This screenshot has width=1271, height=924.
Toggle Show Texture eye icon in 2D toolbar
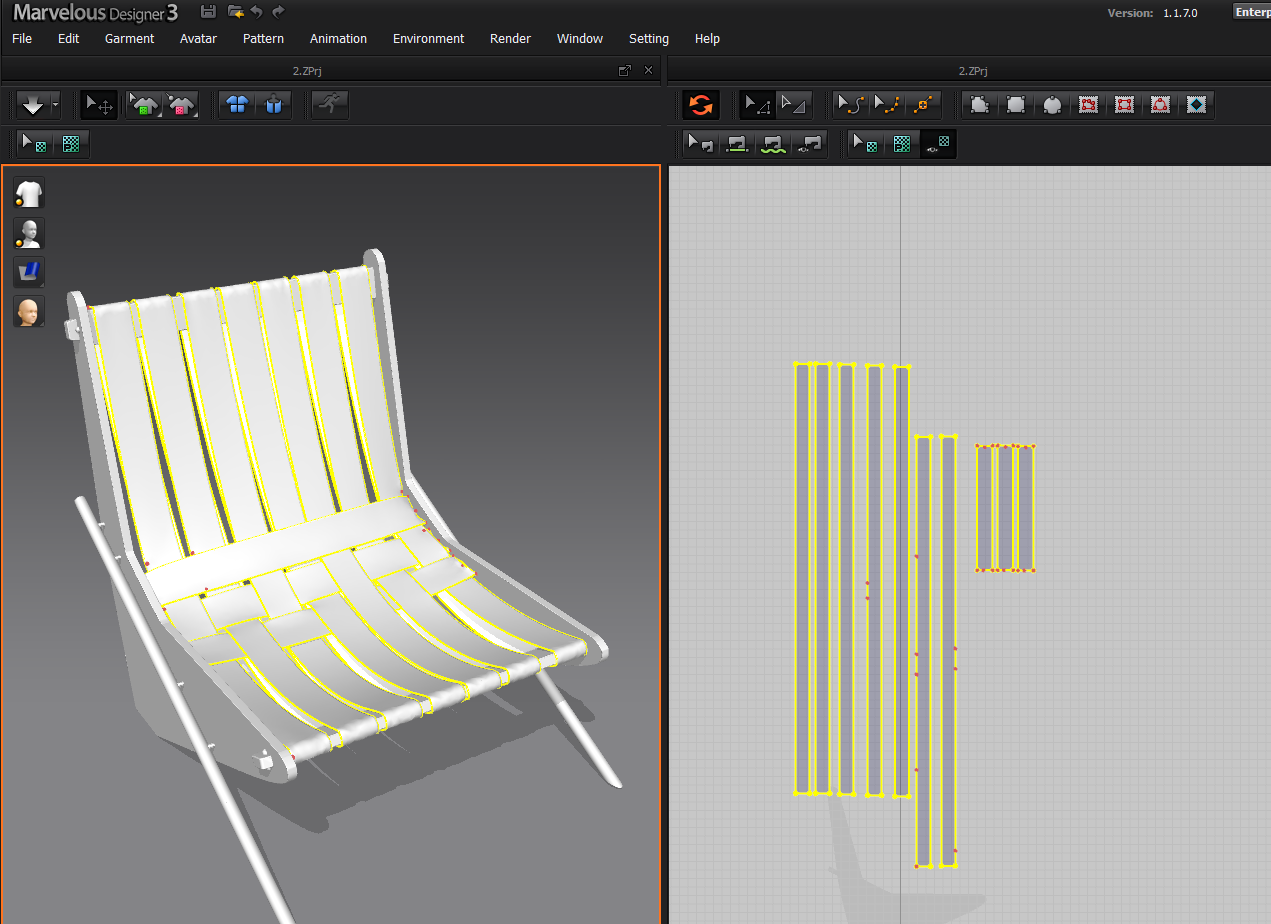click(938, 144)
